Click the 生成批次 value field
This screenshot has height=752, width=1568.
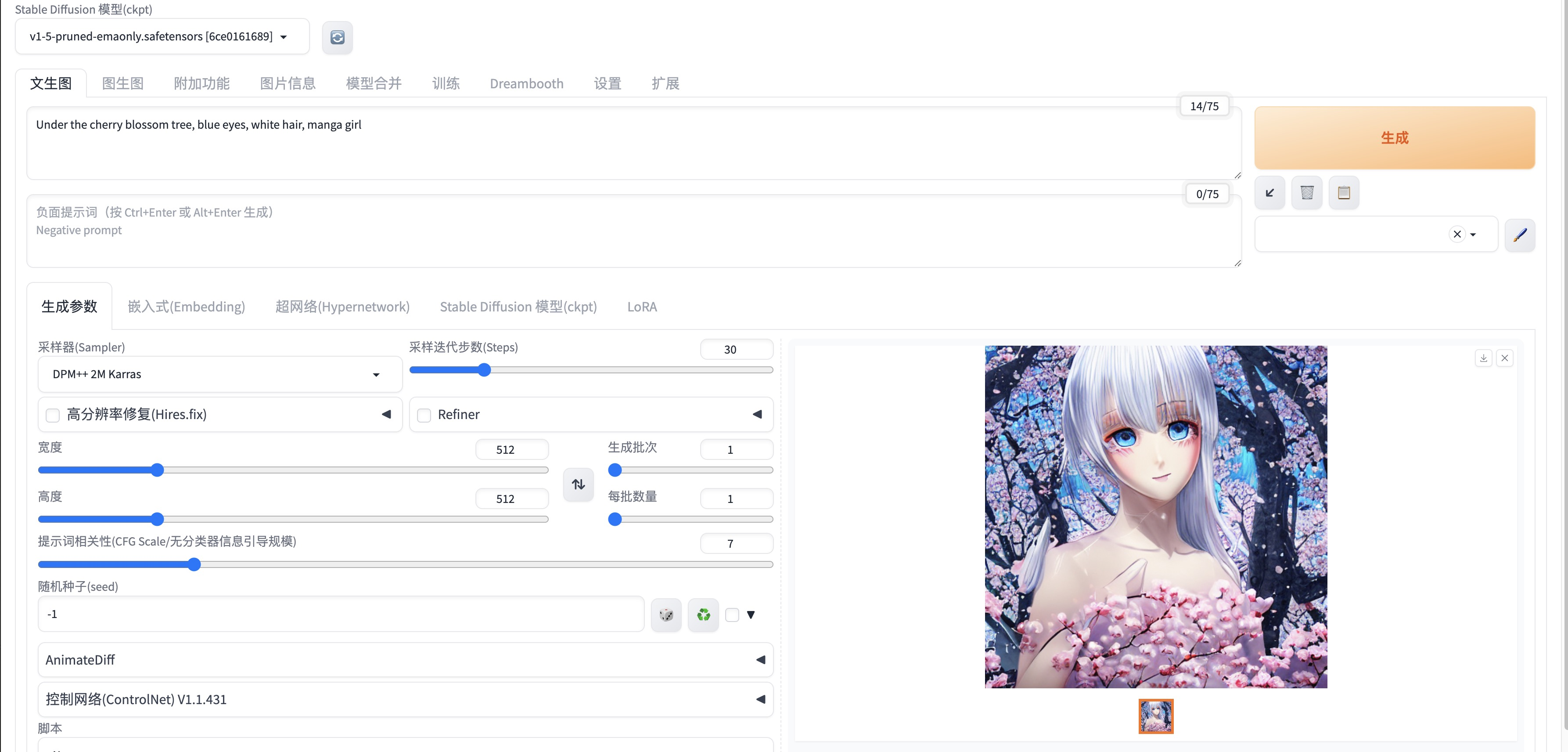737,450
